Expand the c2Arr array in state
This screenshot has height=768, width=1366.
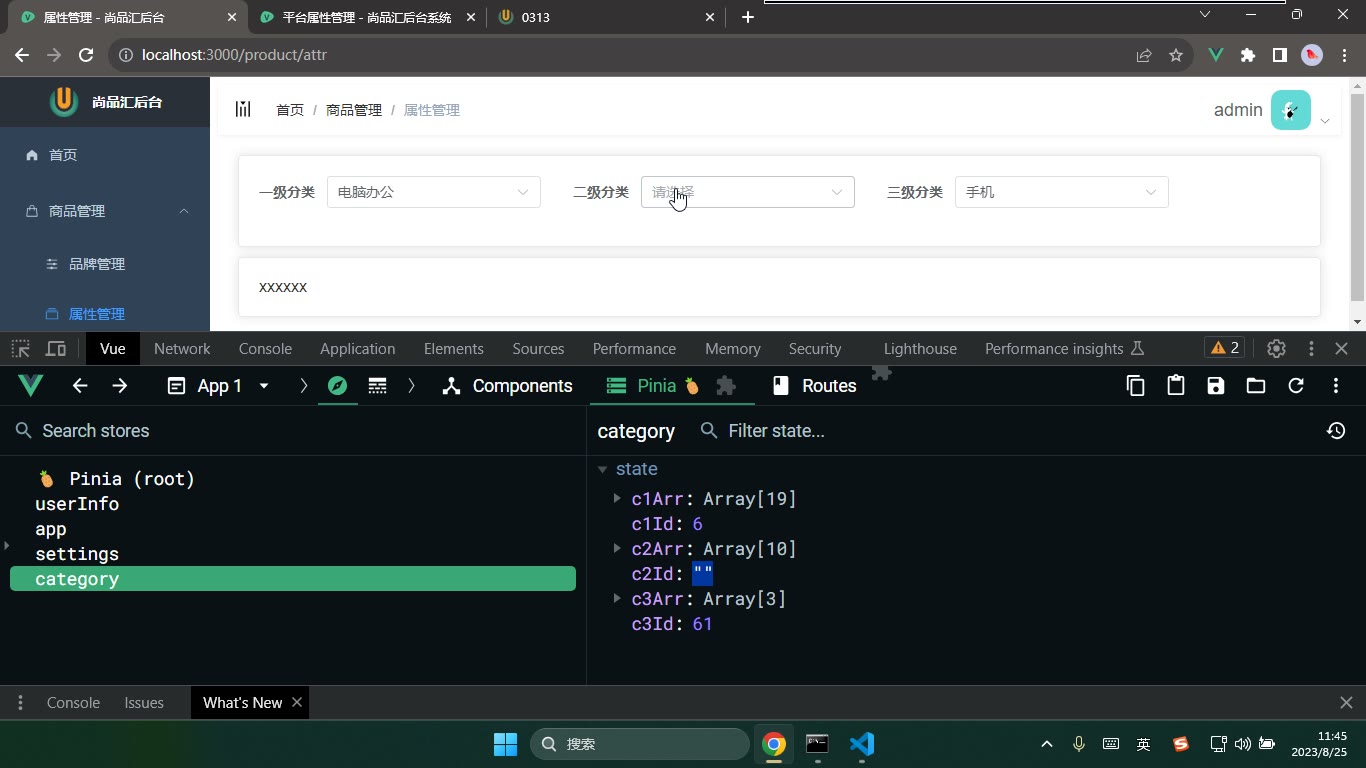click(617, 548)
